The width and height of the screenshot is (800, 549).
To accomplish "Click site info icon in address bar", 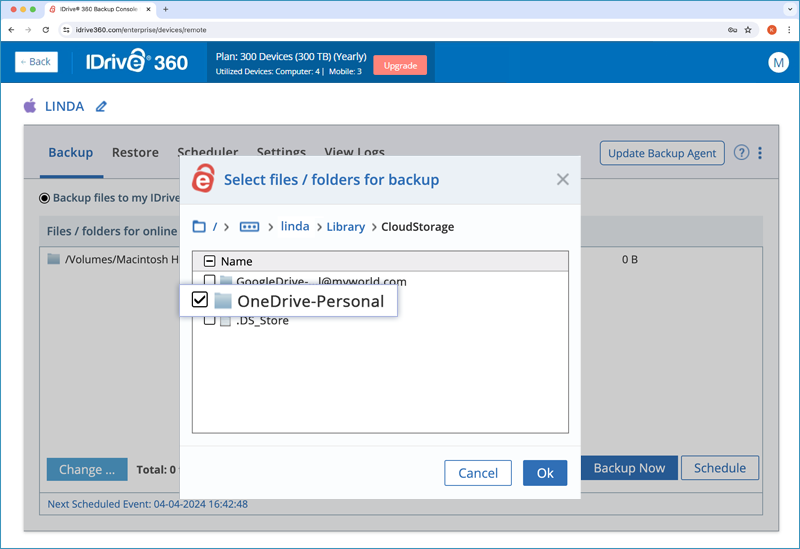I will coord(66,30).
